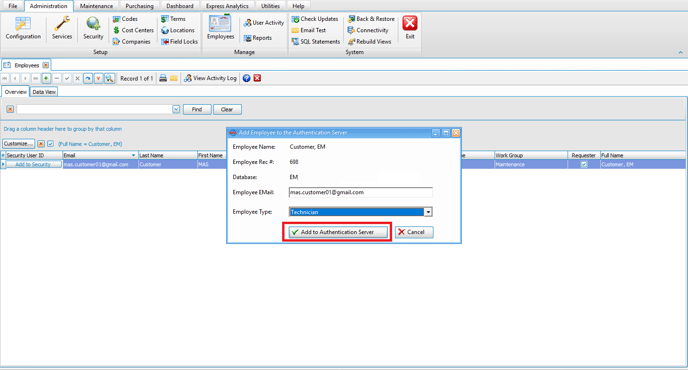Viewport: 688px width, 370px height.
Task: Open the Security globe icon
Action: [93, 28]
